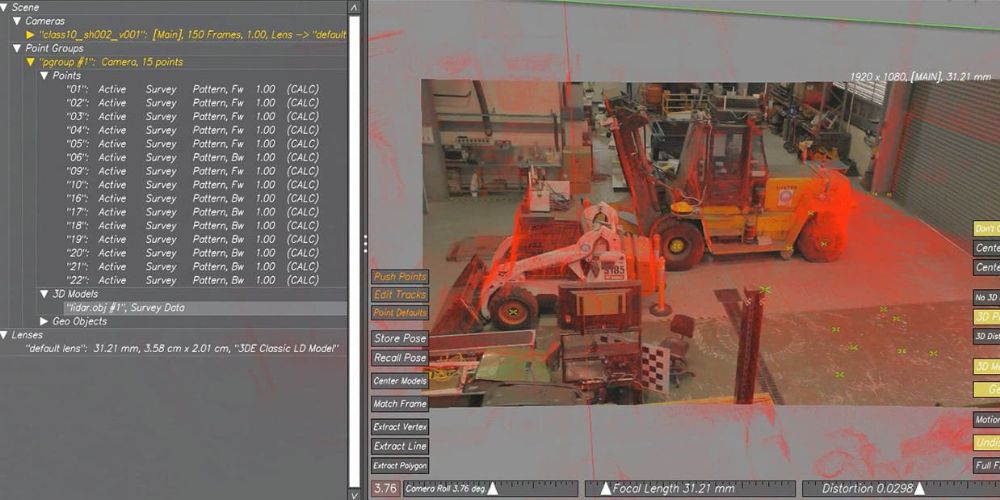Viewport: 1000px width, 500px height.
Task: Click Recall Pose
Action: tap(400, 358)
